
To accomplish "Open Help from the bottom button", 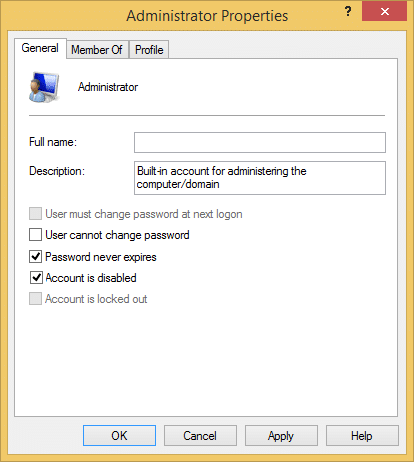I will [362, 435].
